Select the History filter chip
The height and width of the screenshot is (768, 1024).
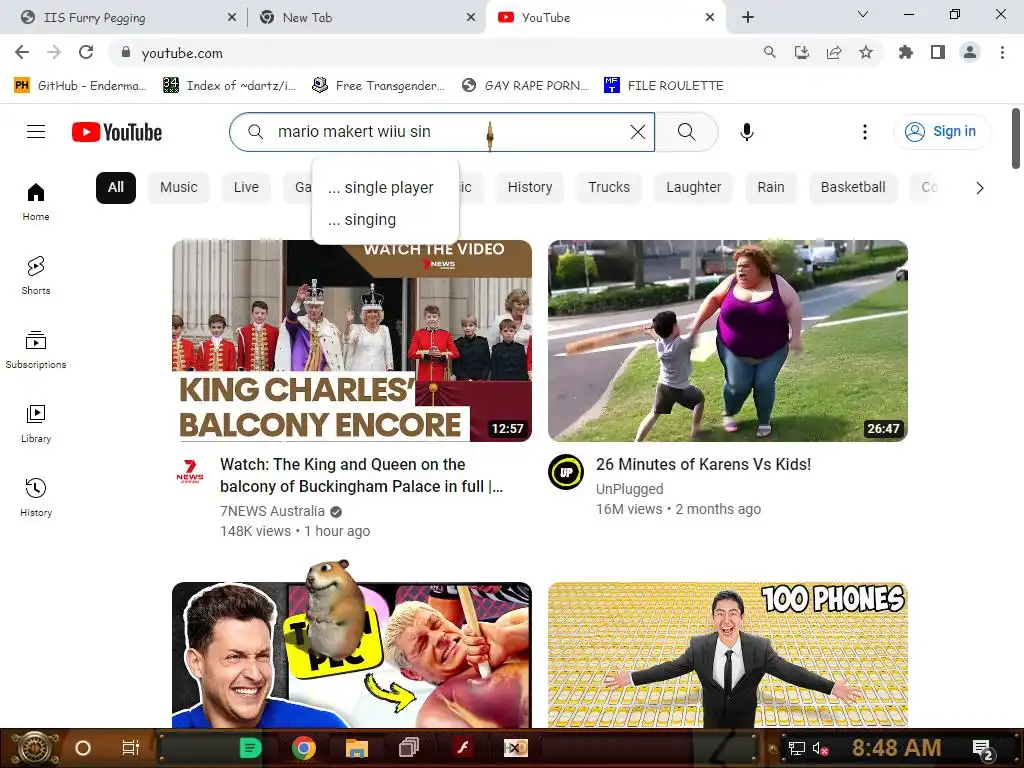coord(530,187)
